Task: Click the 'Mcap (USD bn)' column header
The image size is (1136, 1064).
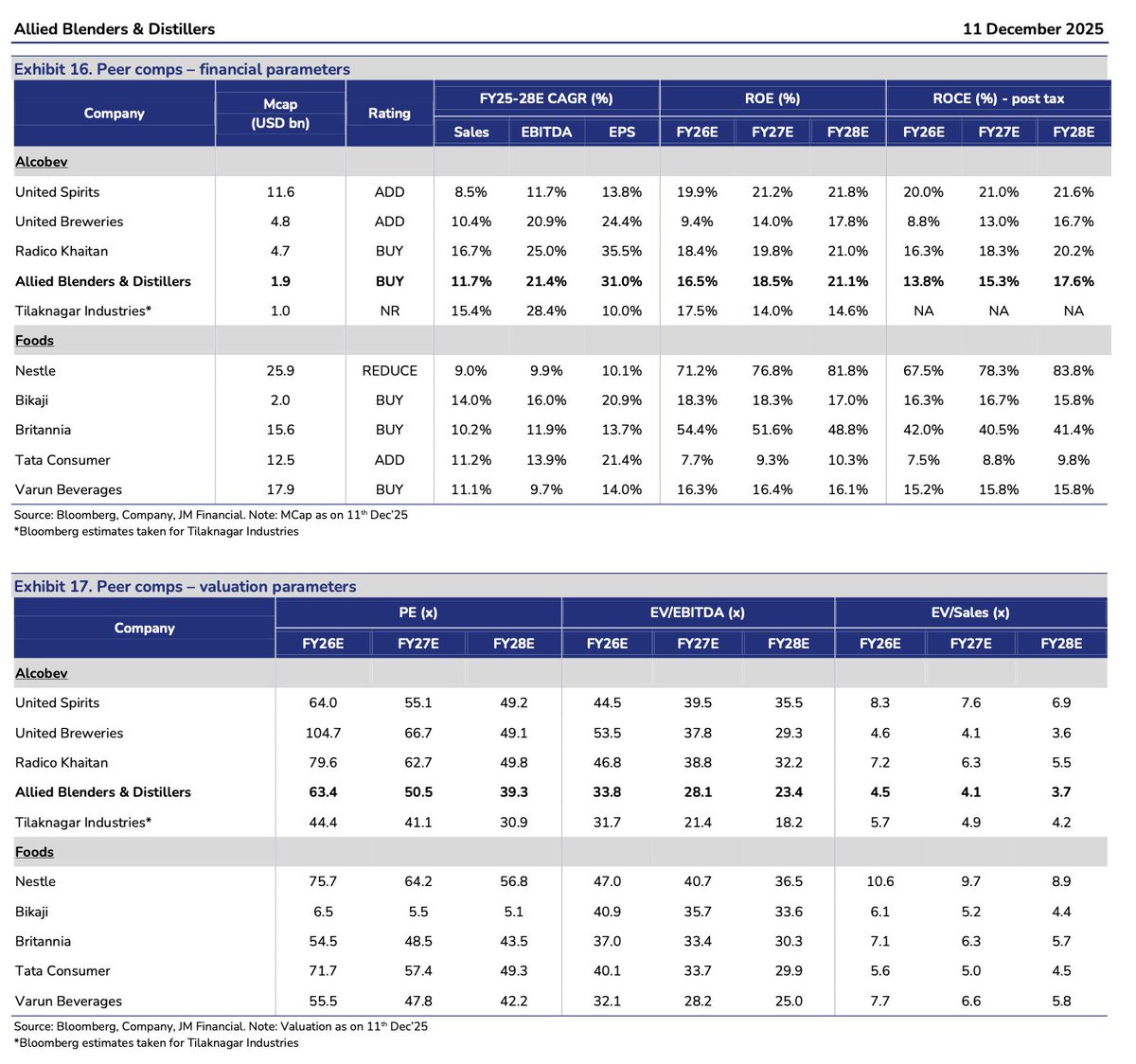Action: pos(280,114)
